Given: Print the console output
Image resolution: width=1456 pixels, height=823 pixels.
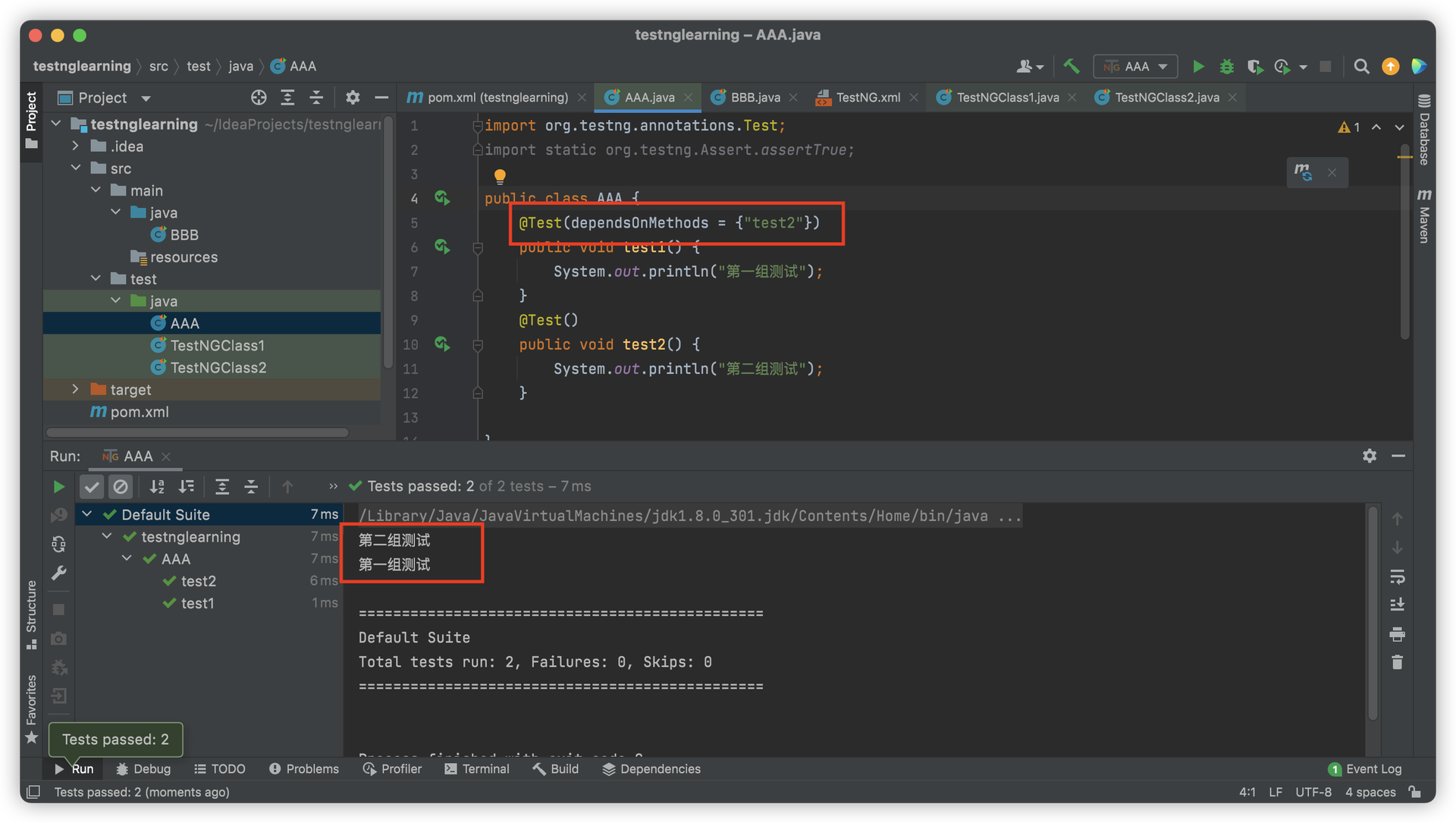Looking at the screenshot, I should (1398, 634).
